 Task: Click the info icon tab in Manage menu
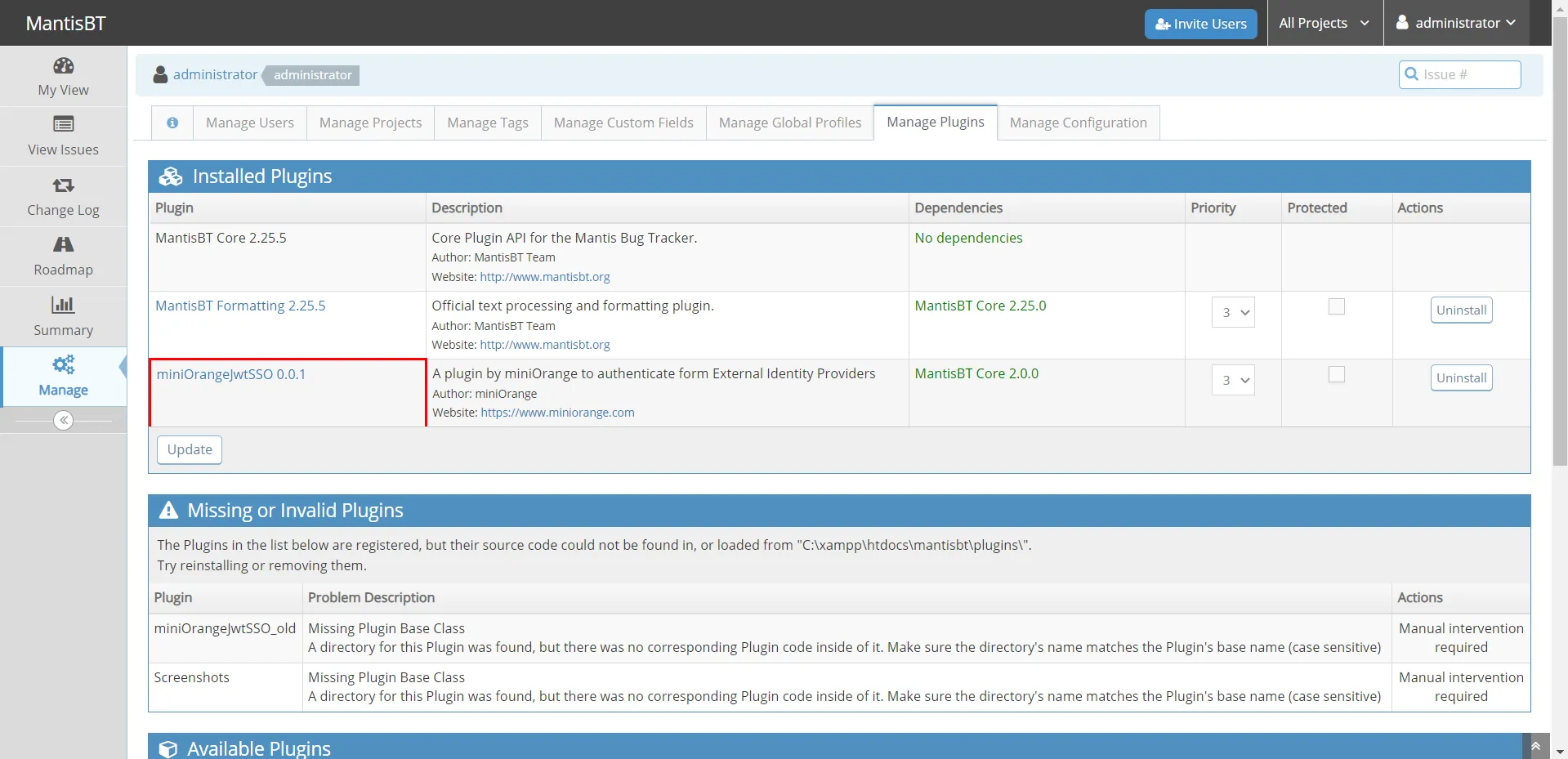point(172,123)
